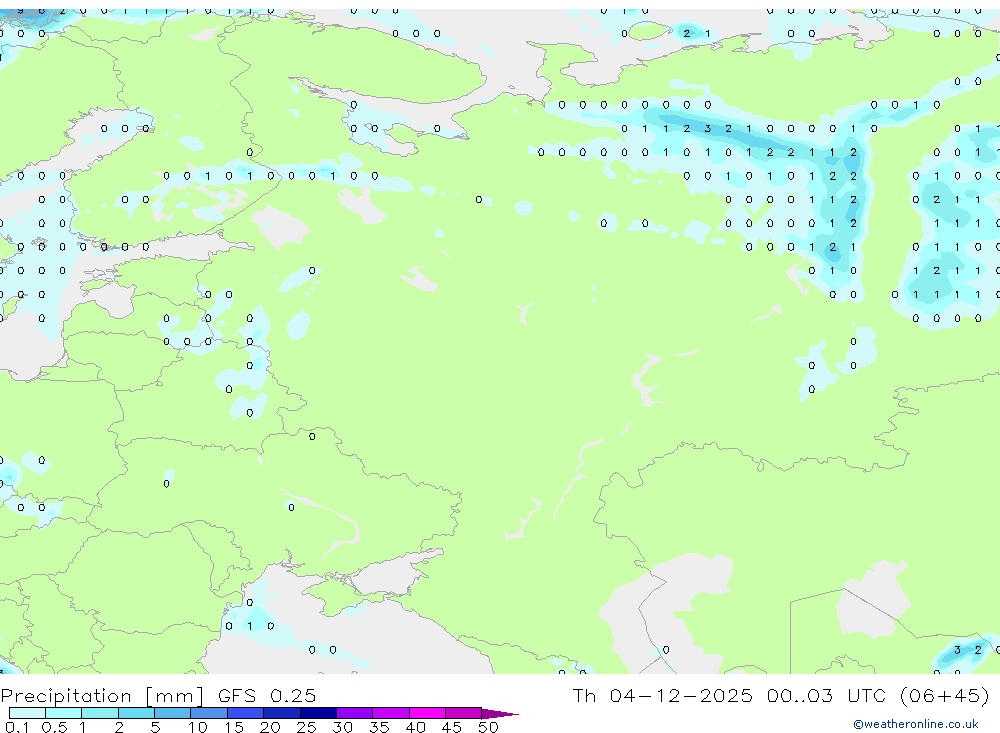Click the legend scale label '0.1'
This screenshot has height=733, width=1000.
pos(17,727)
